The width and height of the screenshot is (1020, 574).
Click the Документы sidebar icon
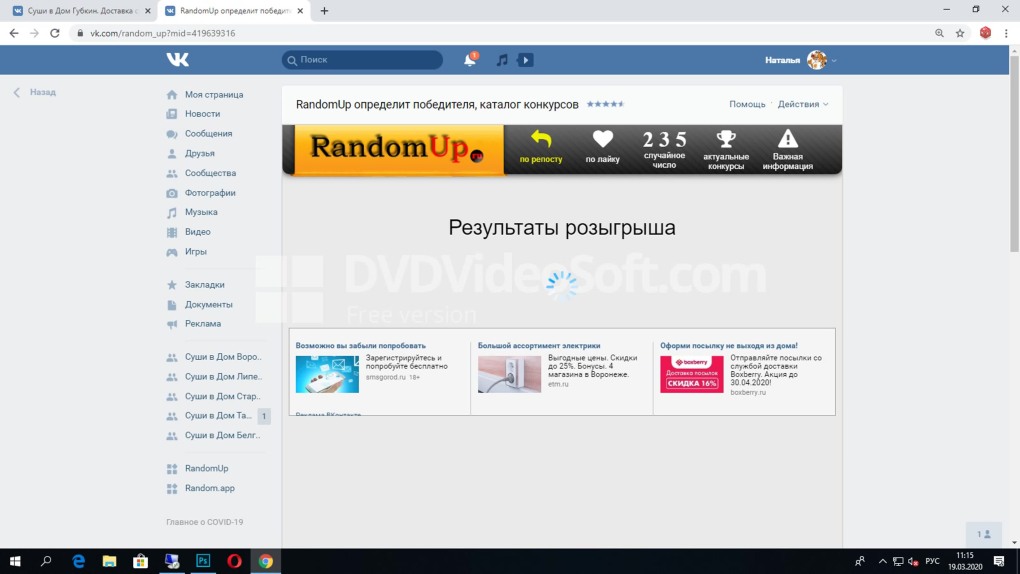tap(172, 305)
